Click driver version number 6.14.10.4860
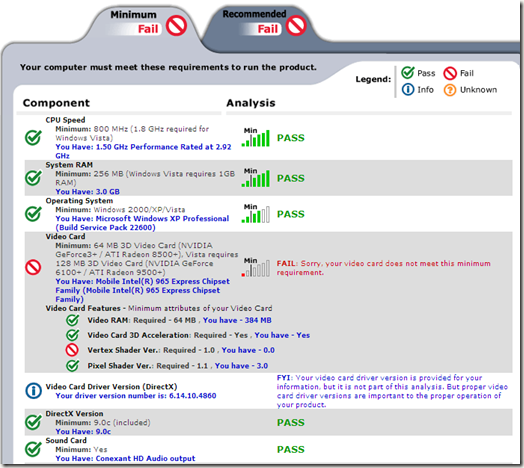 (x=192, y=396)
